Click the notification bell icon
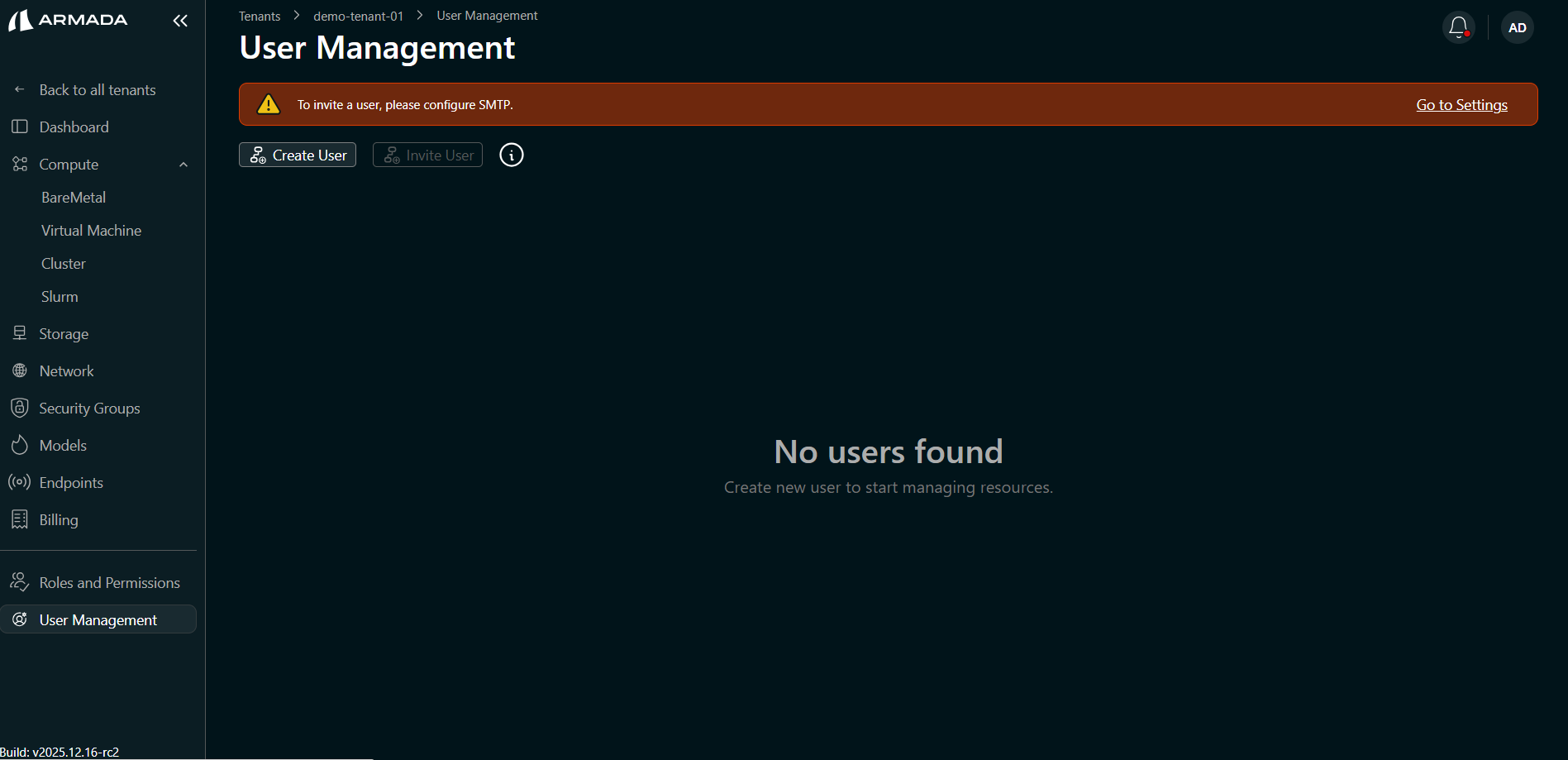1568x760 pixels. [1457, 26]
